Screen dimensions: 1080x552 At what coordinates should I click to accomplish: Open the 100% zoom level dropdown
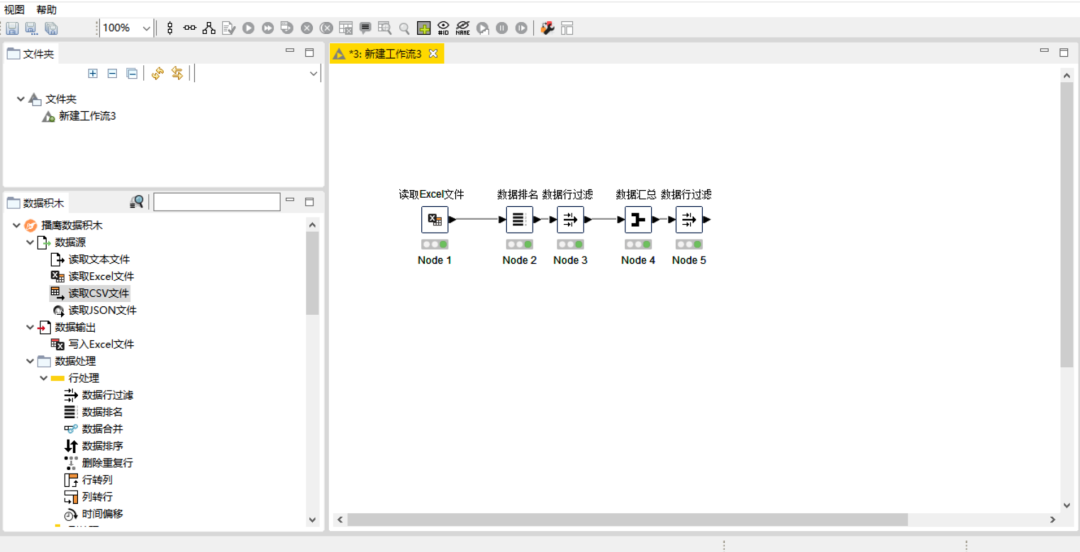pyautogui.click(x=146, y=28)
